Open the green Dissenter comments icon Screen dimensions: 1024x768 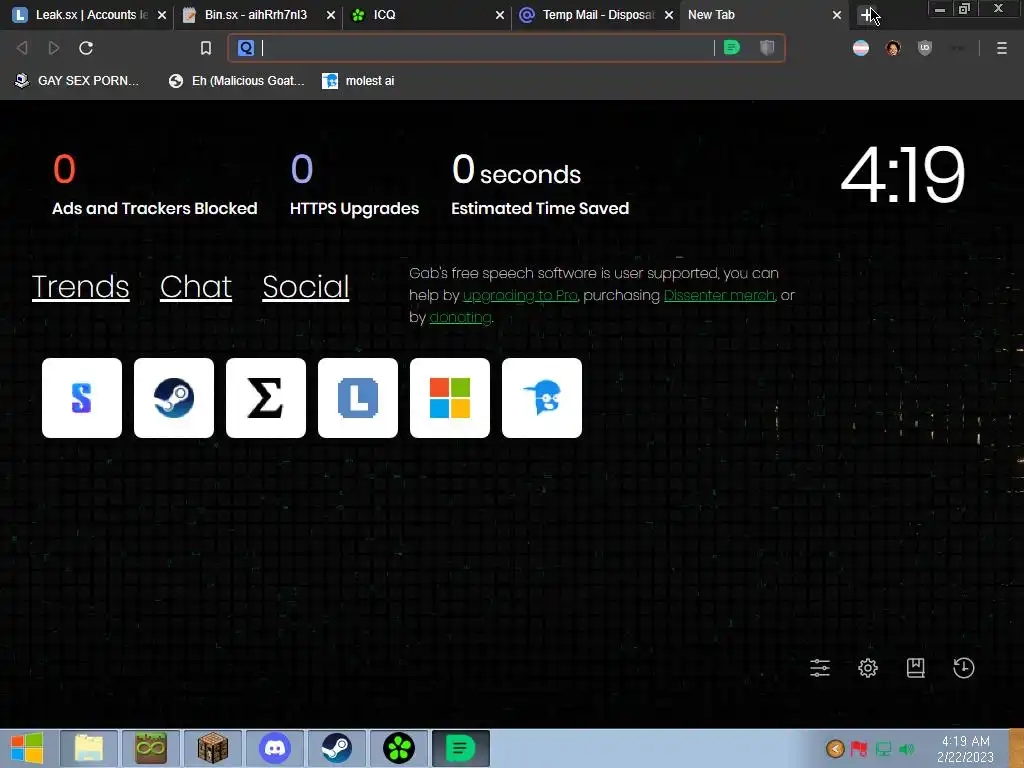pos(732,48)
